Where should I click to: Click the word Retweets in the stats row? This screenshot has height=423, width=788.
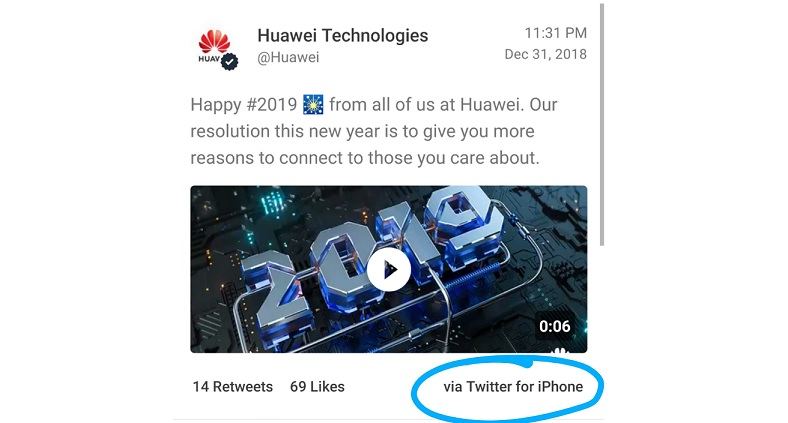[x=243, y=386]
